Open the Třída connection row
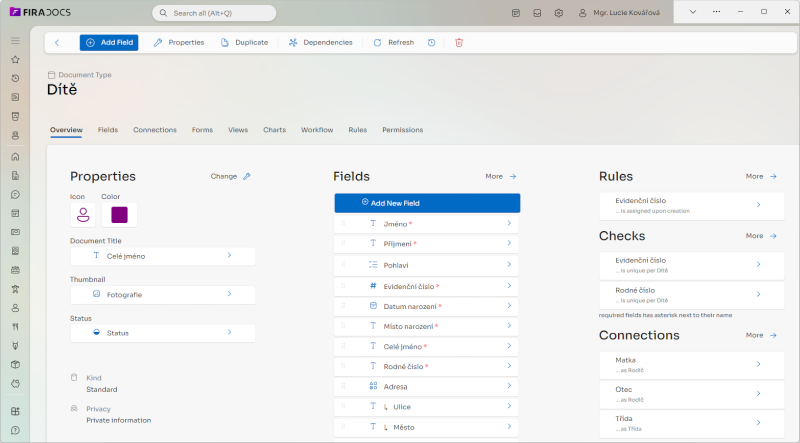800x443 pixels. (x=692, y=423)
